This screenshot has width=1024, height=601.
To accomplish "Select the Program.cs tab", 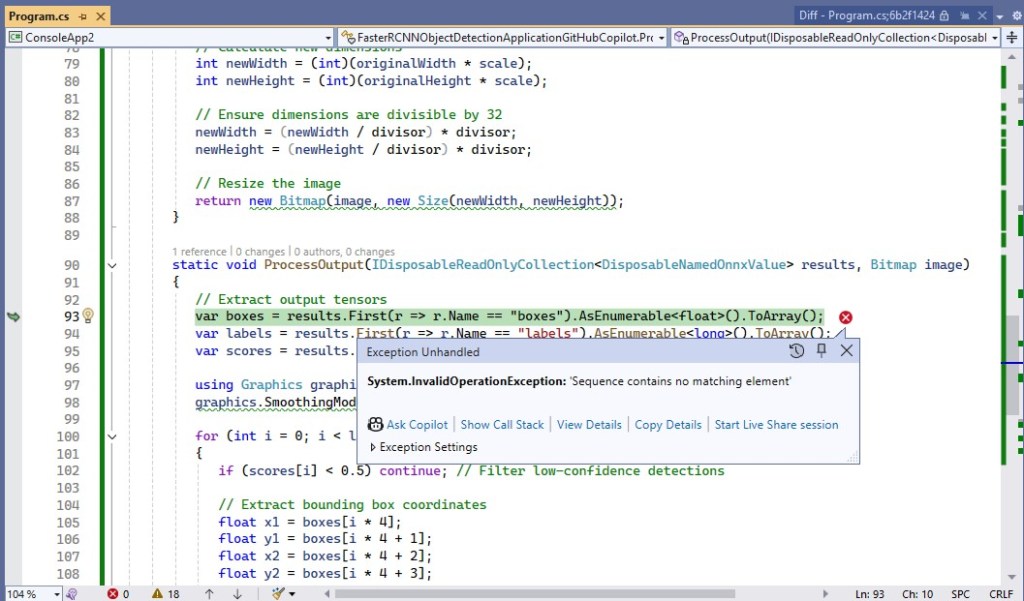I will (x=38, y=16).
